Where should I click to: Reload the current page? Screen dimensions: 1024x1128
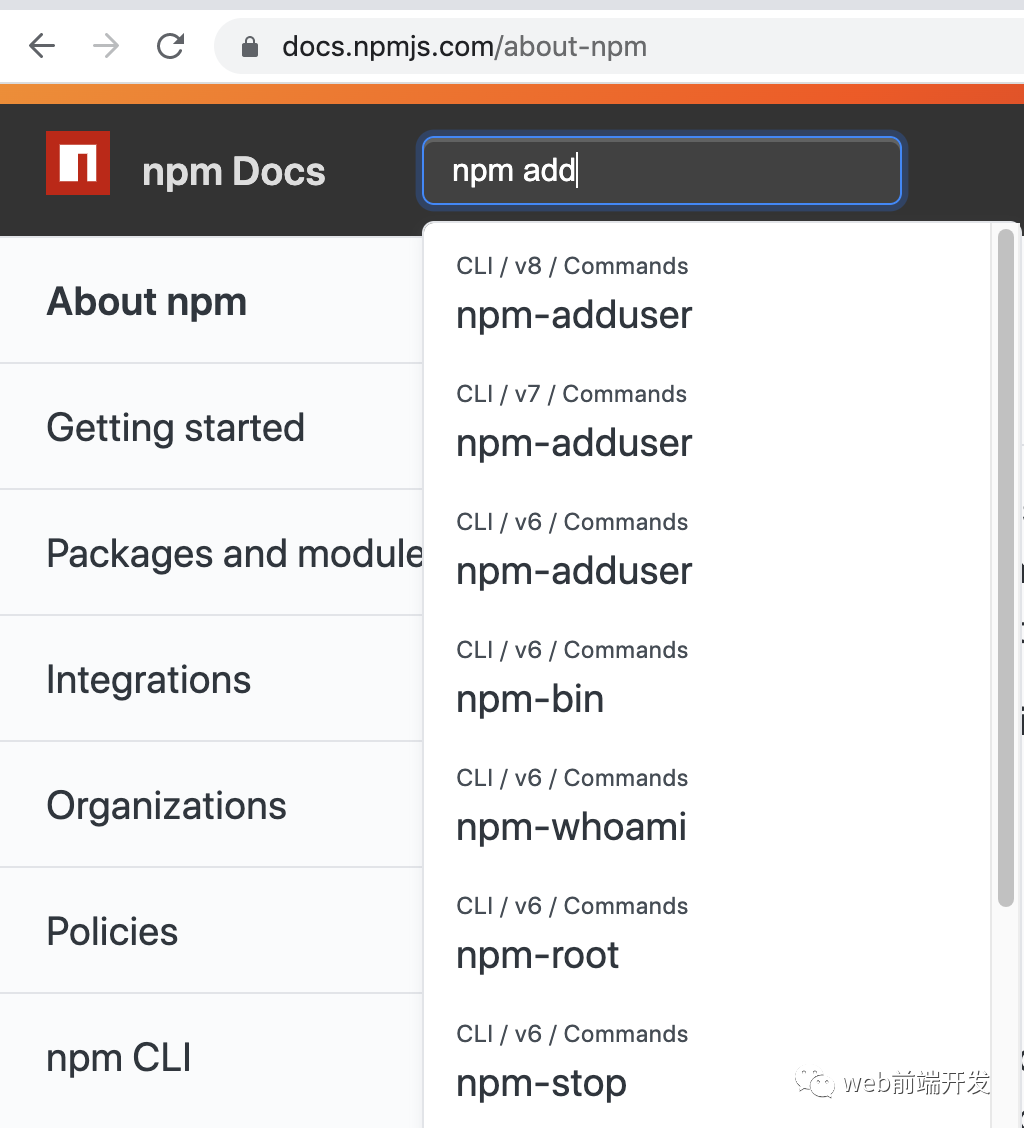(170, 45)
